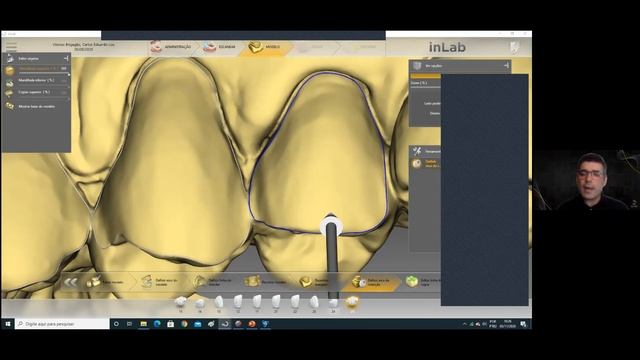The width and height of the screenshot is (640, 360).
Task: Click the Sirona logo icon top right
Action: tap(515, 47)
